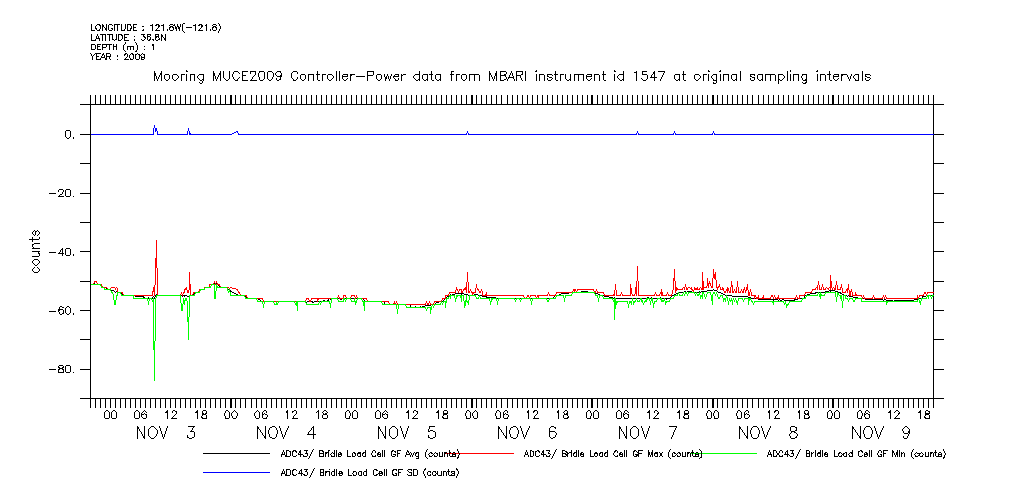Image resolution: width=1009 pixels, height=504 pixels.
Task: Select the 'Bridle Load Cell GF Min' legend entry
Action: coord(855,454)
